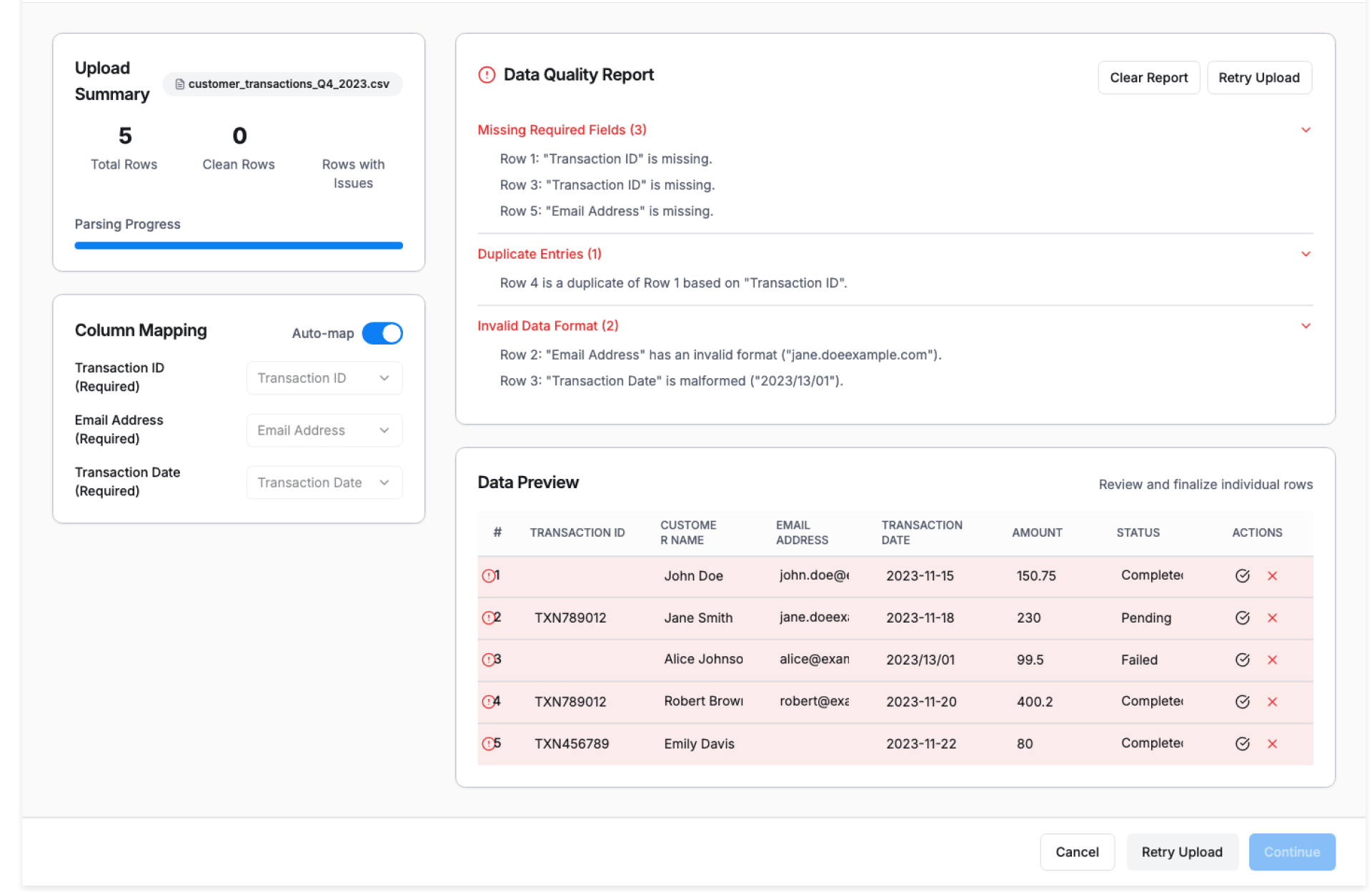1372x892 pixels.
Task: Turn off the Auto-map switch
Action: (x=382, y=334)
